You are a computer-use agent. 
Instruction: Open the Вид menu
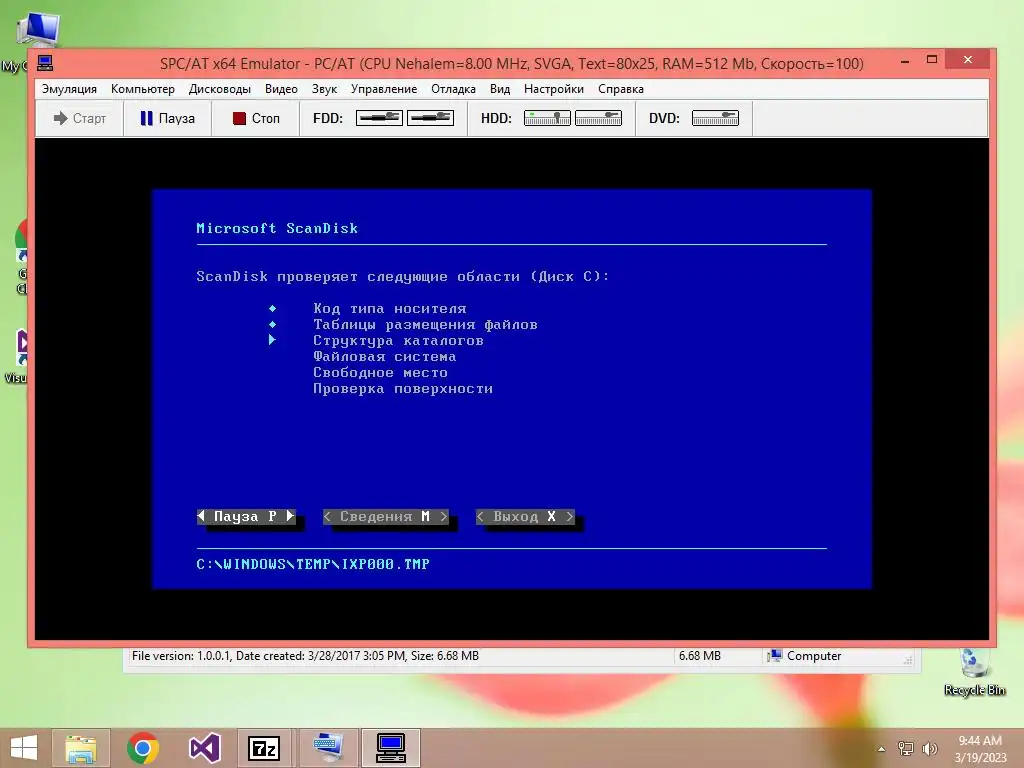click(x=500, y=89)
